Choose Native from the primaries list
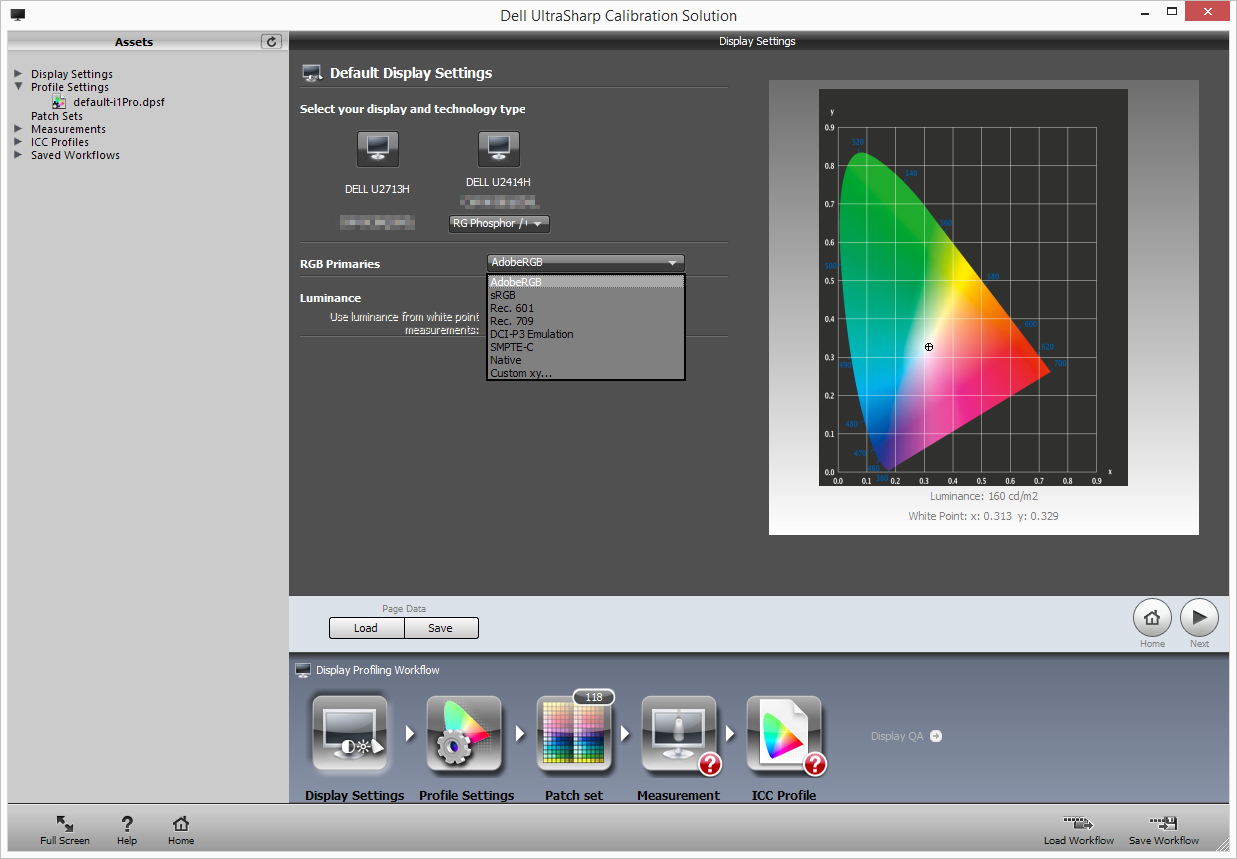 pyautogui.click(x=586, y=360)
